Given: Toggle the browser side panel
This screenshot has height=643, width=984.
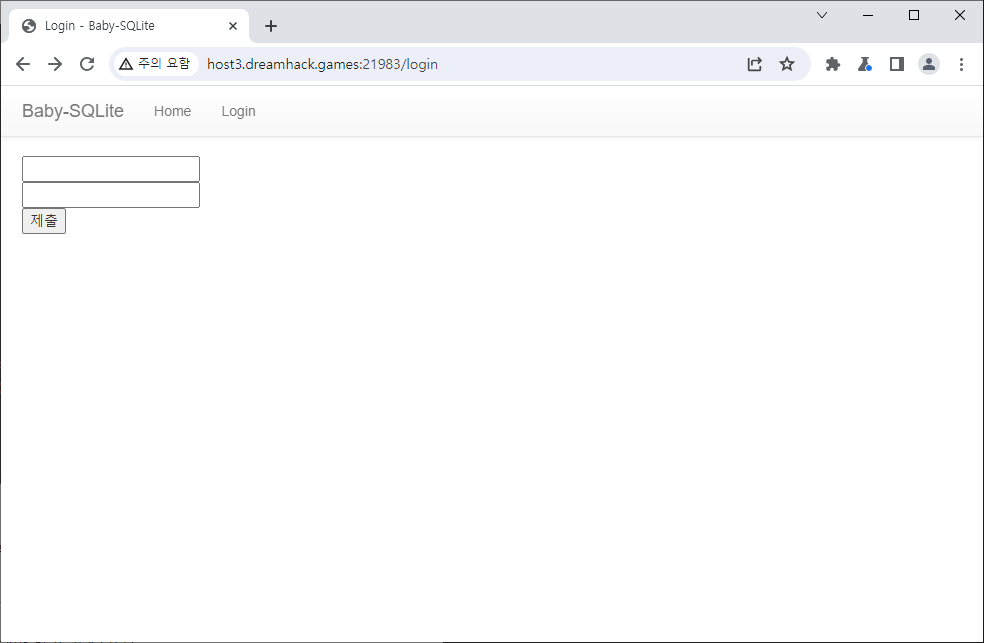Looking at the screenshot, I should pyautogui.click(x=897, y=64).
